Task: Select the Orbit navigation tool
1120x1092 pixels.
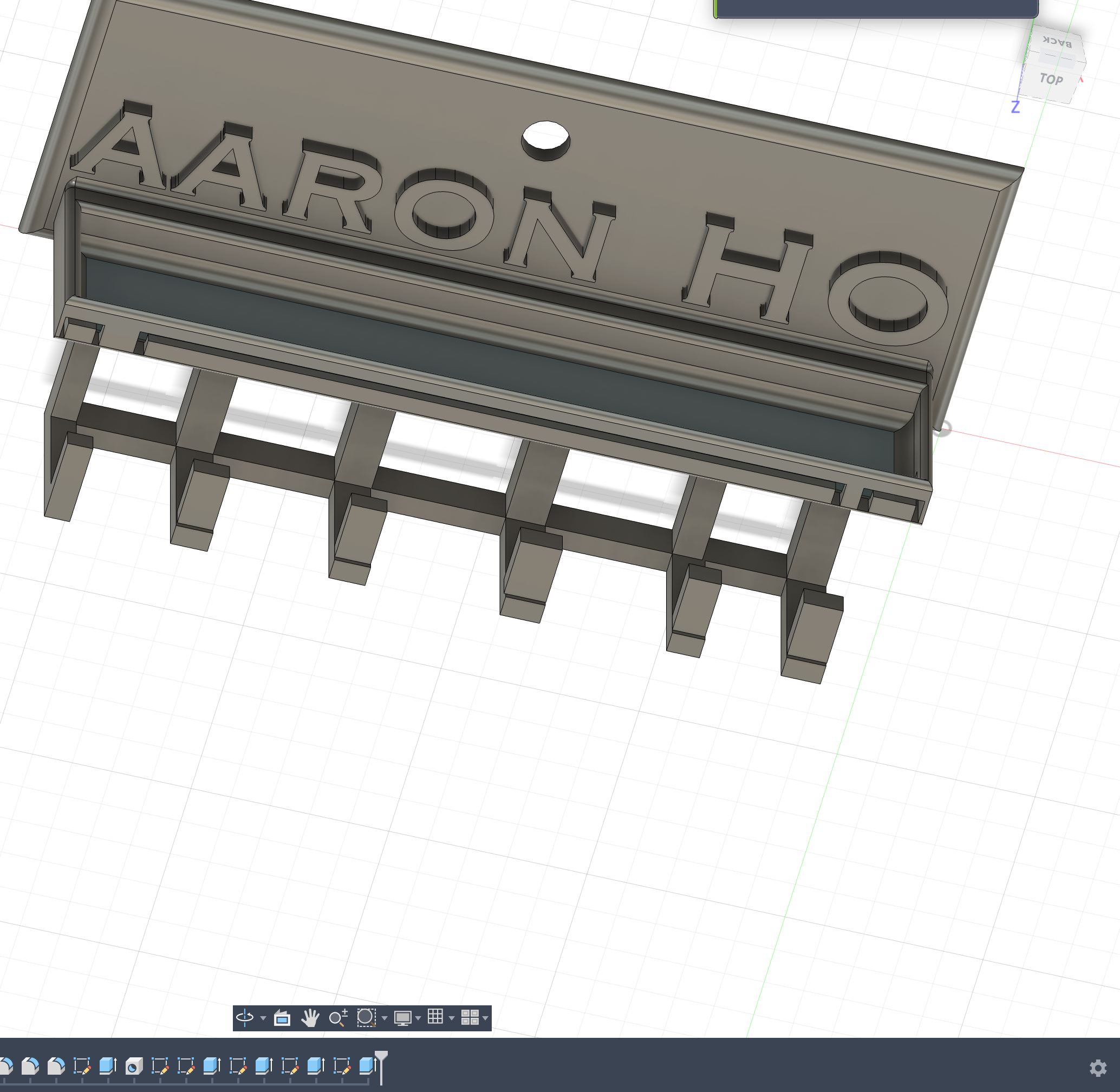Action: pos(245,1017)
